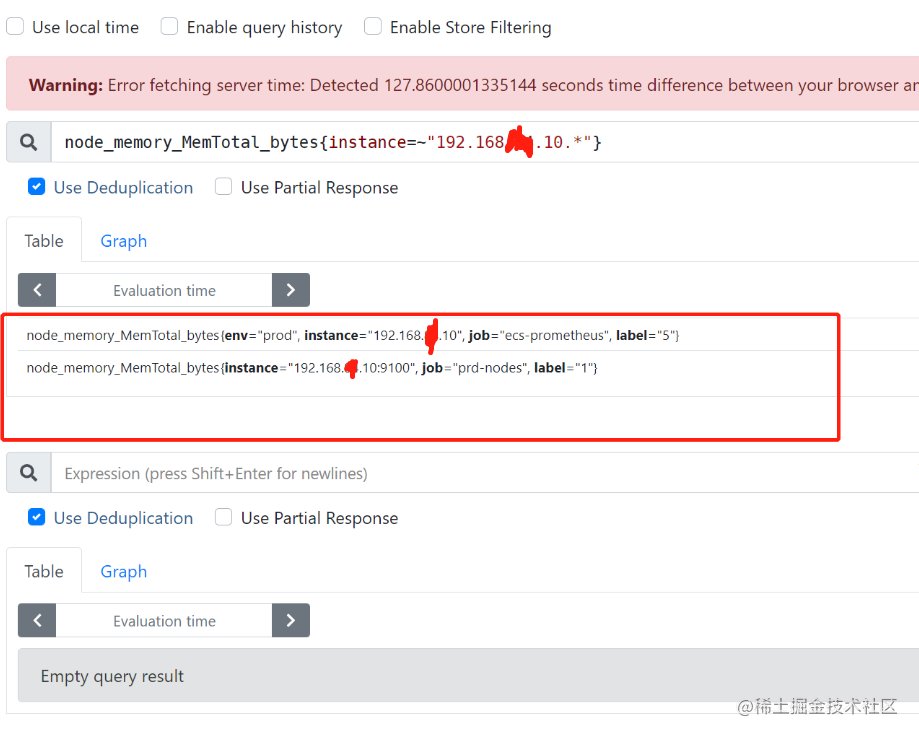The image size is (919, 738).
Task: Focus the empty Expression input field
Action: [485, 472]
